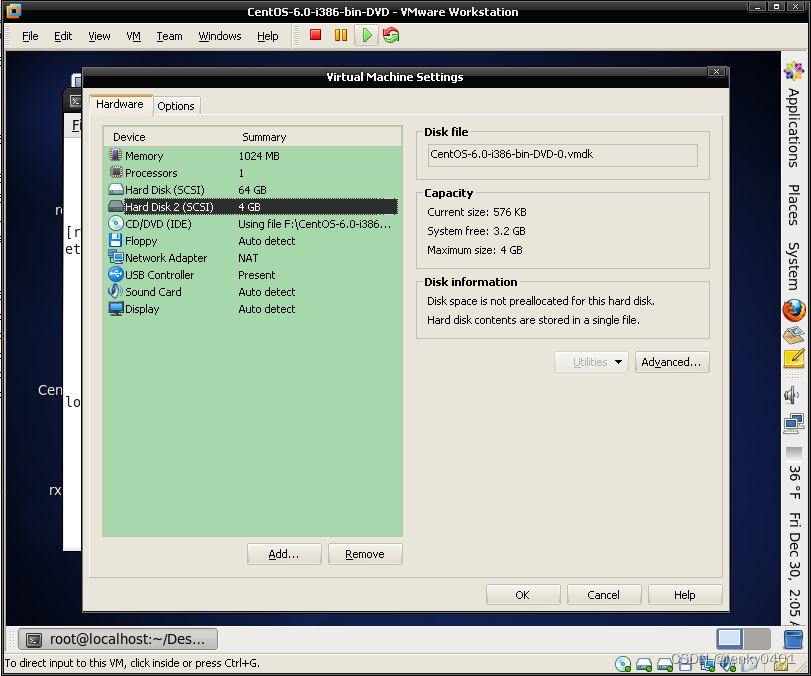The image size is (811, 676).
Task: Open the yellow note-taking icon in guest panel
Action: coord(794,358)
